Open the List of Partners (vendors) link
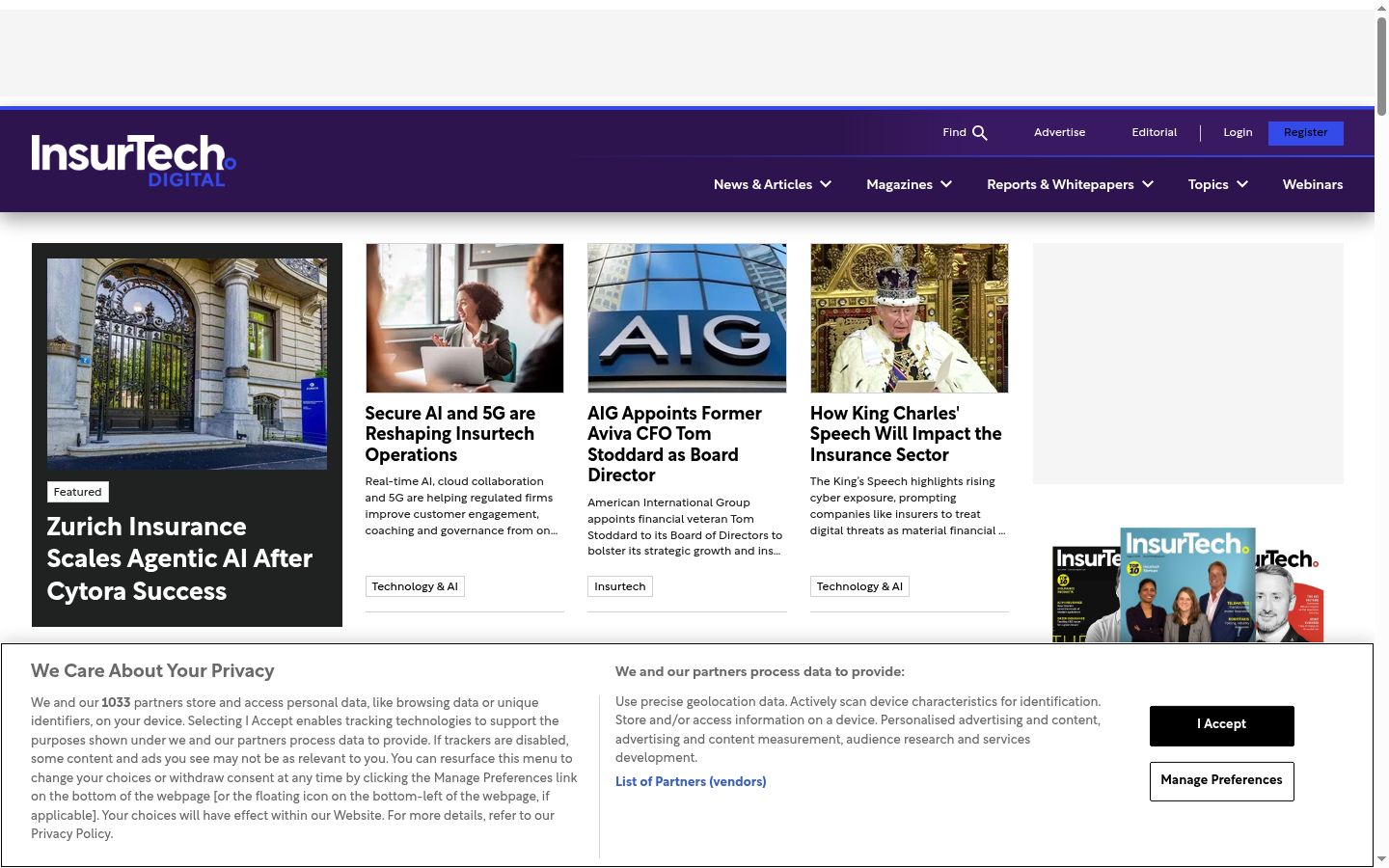Image resolution: width=1389 pixels, height=868 pixels. coord(691,782)
